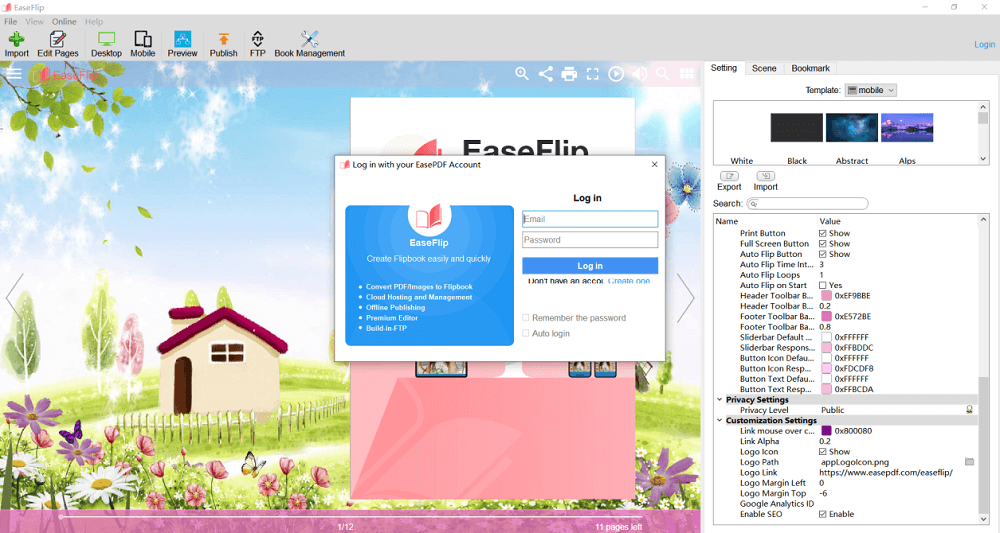The width and height of the screenshot is (1000, 533).
Task: Collapse the Customization Settings group
Action: click(718, 420)
